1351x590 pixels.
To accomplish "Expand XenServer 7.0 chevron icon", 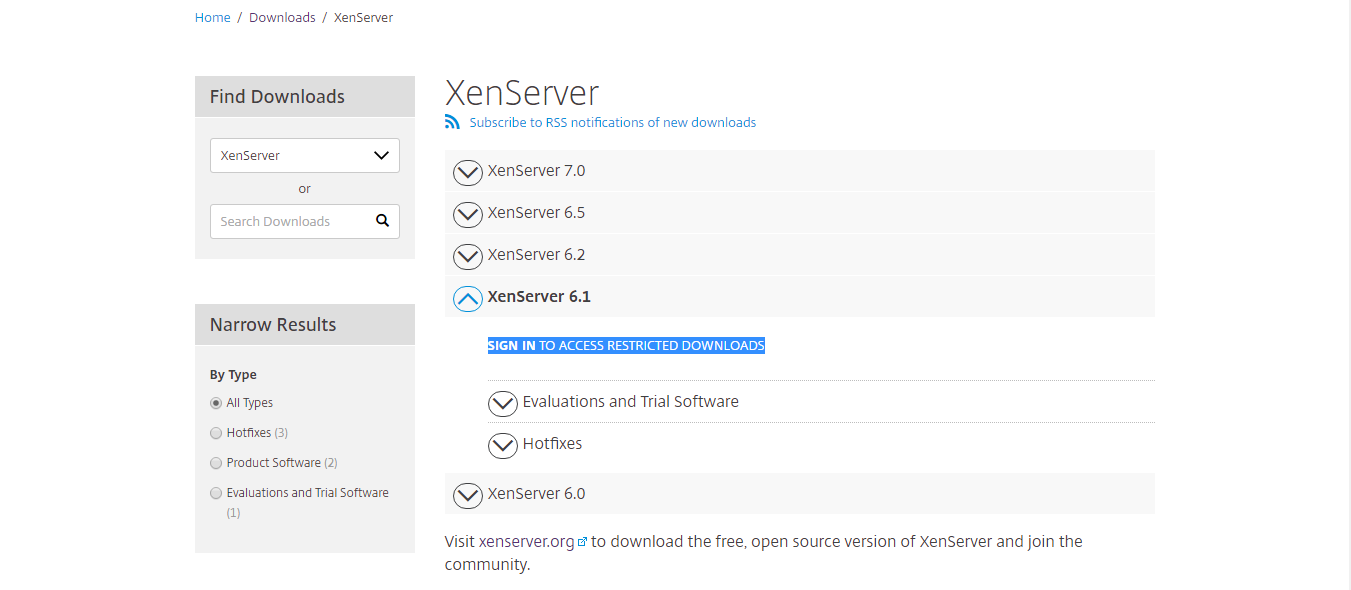I will [x=468, y=172].
